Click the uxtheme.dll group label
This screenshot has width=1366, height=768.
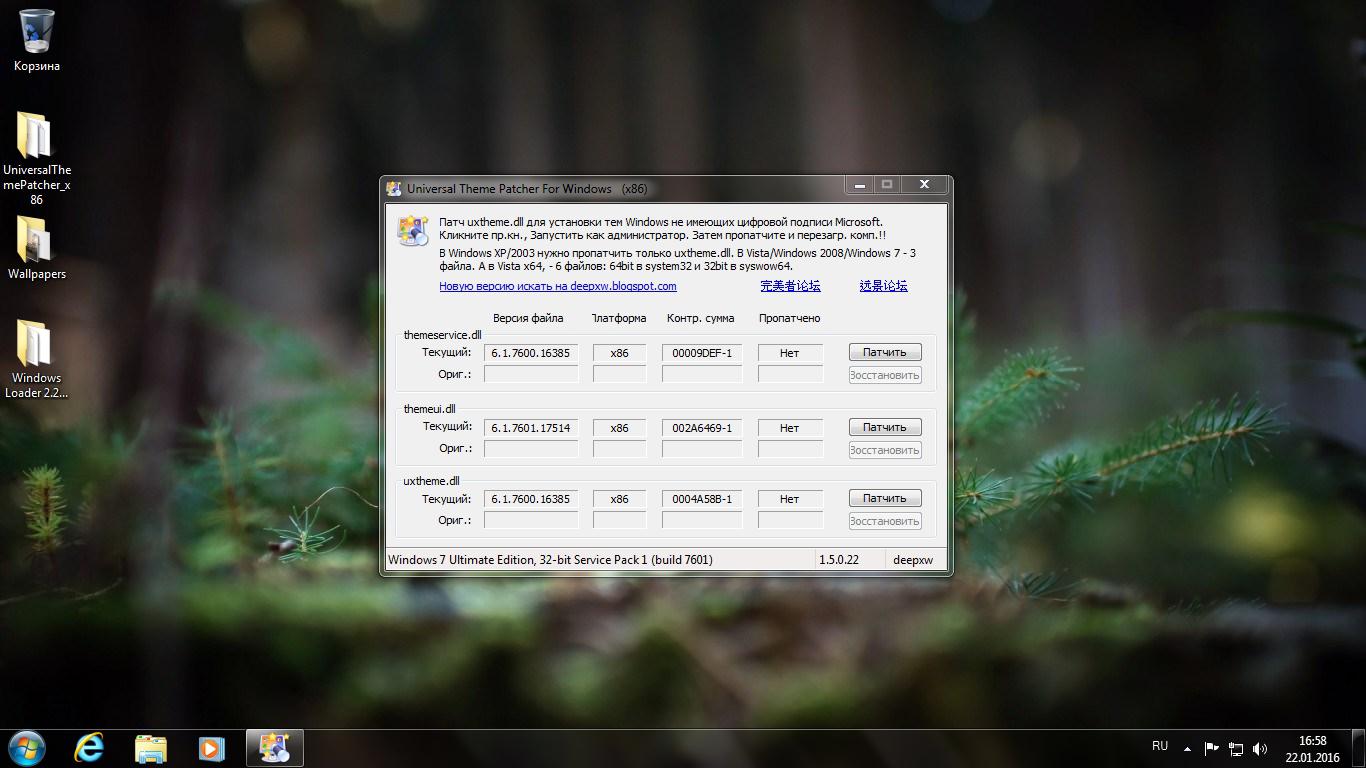(x=431, y=481)
